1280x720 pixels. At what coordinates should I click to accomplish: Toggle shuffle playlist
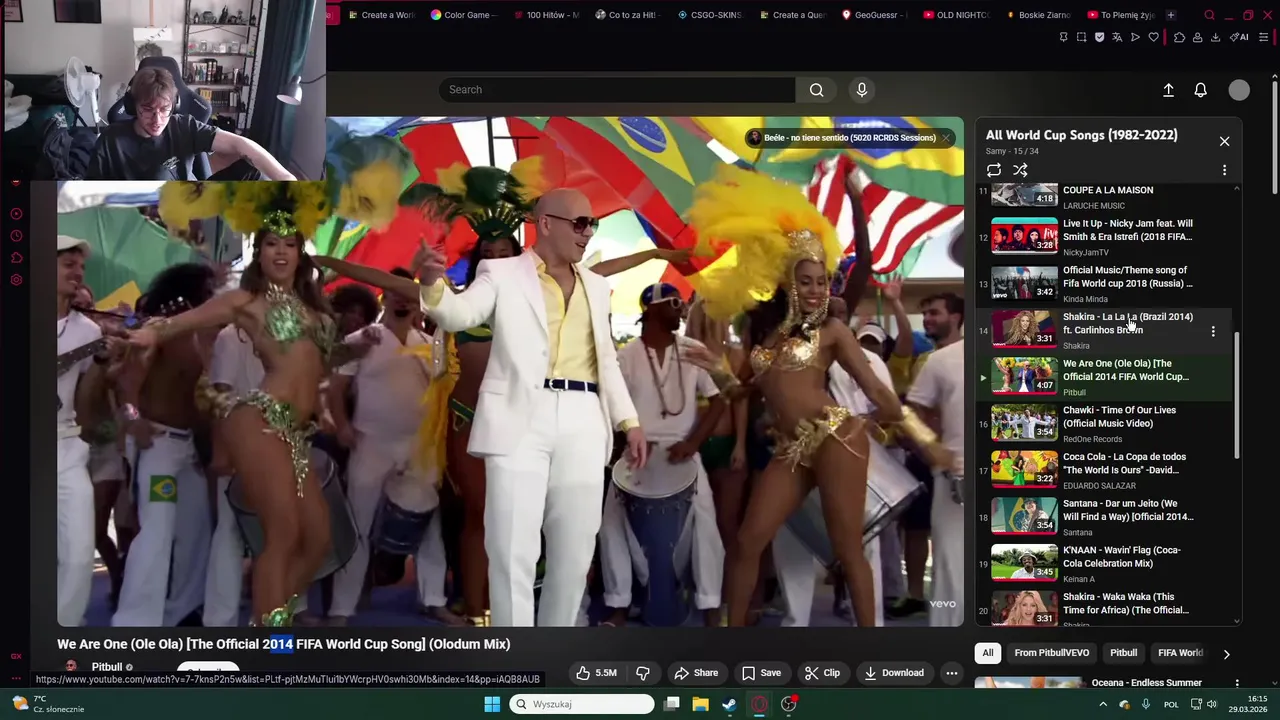pyautogui.click(x=1020, y=170)
